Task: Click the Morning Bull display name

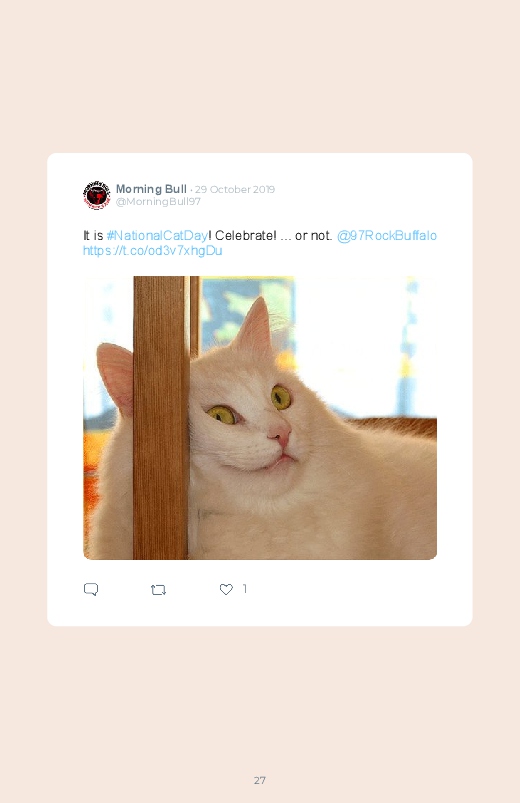Action: click(x=151, y=189)
